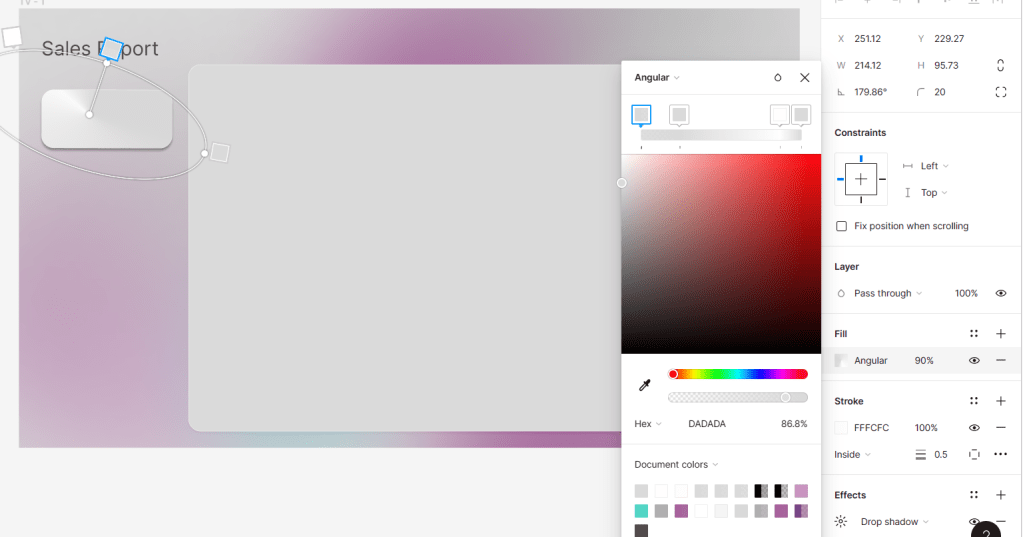1023x537 pixels.
Task: Remove the Angular fill layer
Action: (x=1000, y=360)
